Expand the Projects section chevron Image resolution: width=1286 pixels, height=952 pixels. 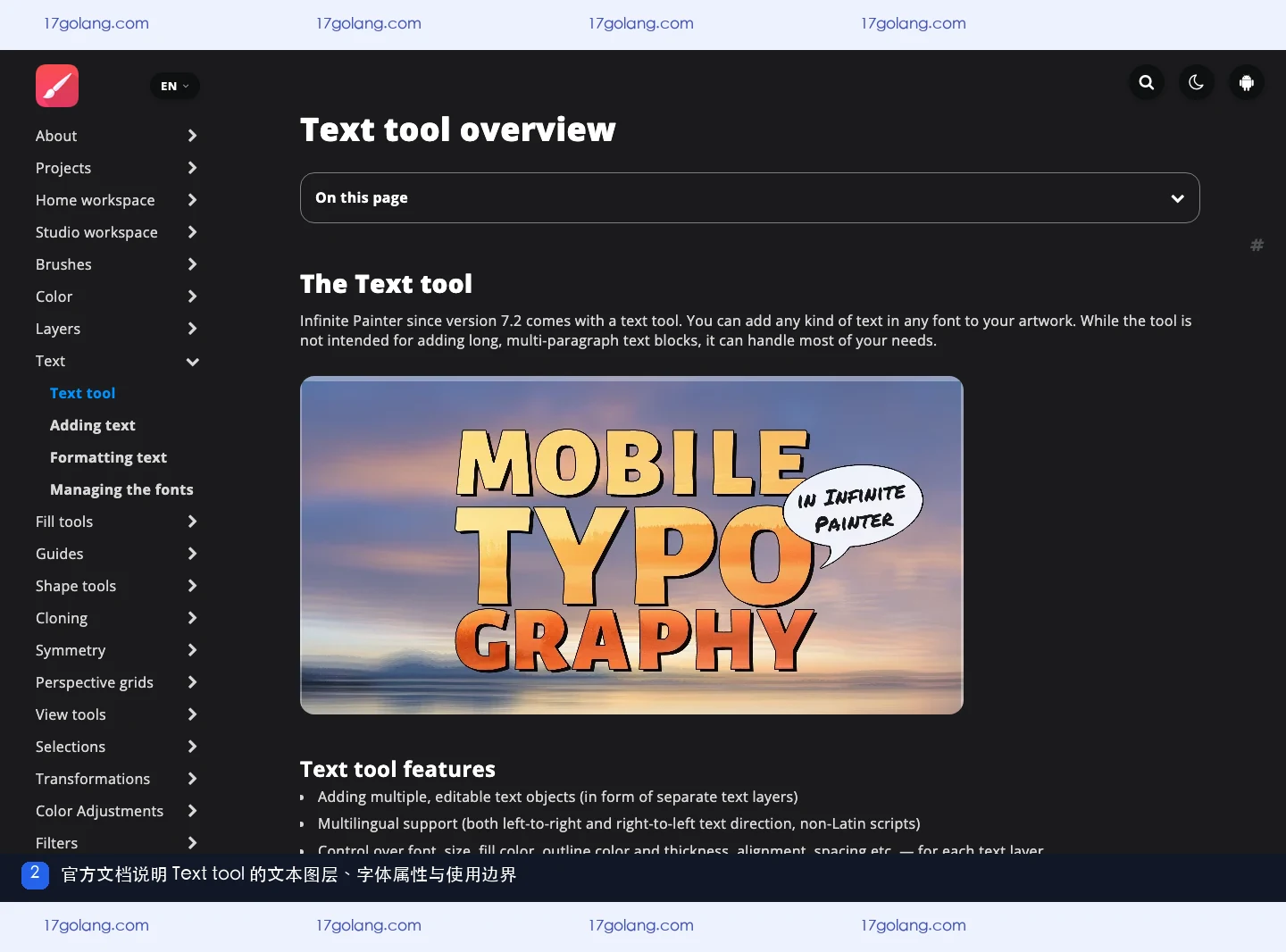point(192,168)
